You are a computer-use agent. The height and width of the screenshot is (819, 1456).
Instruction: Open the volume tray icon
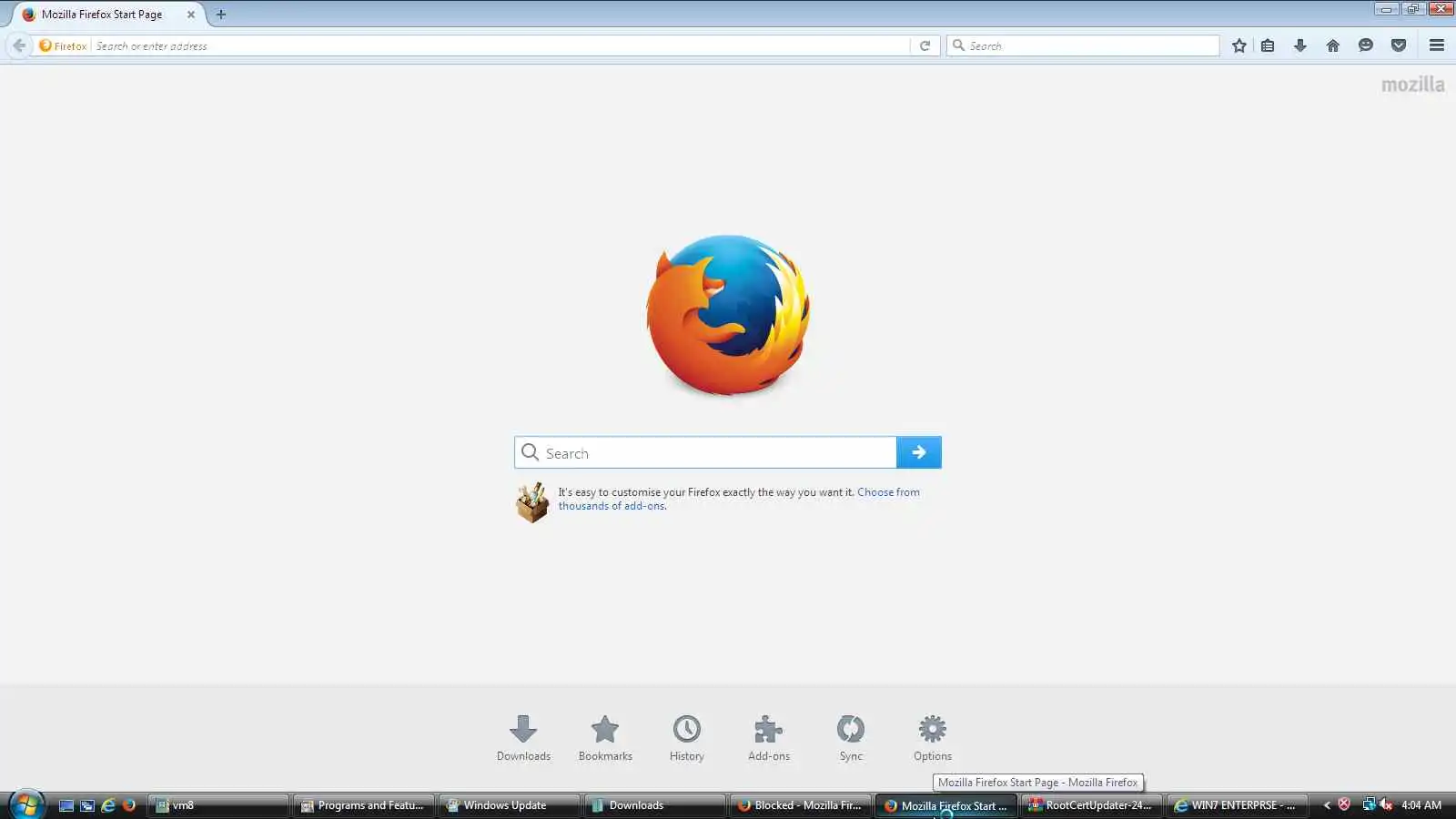(1386, 804)
